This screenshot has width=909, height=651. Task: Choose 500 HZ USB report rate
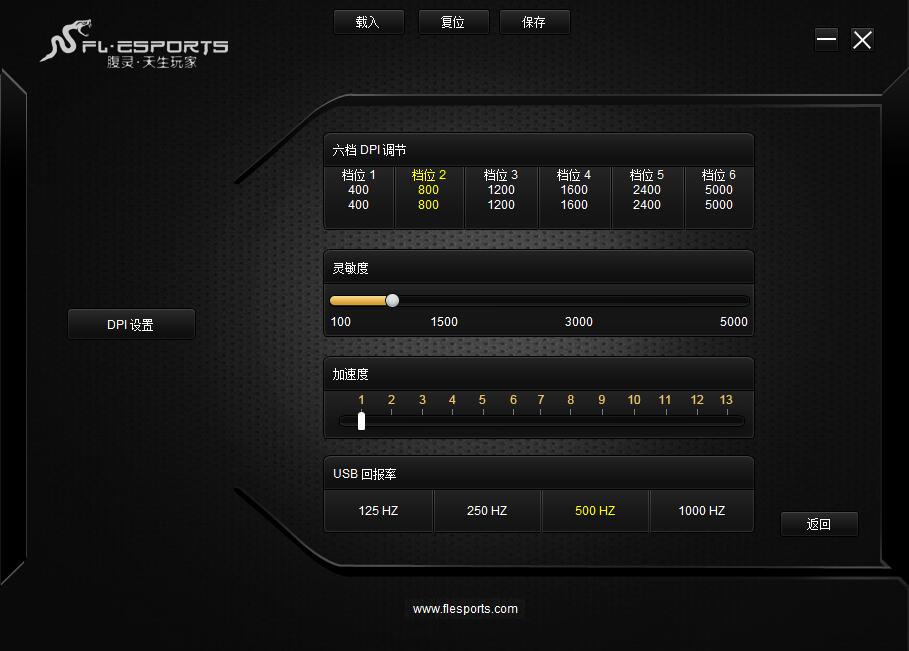pyautogui.click(x=595, y=511)
